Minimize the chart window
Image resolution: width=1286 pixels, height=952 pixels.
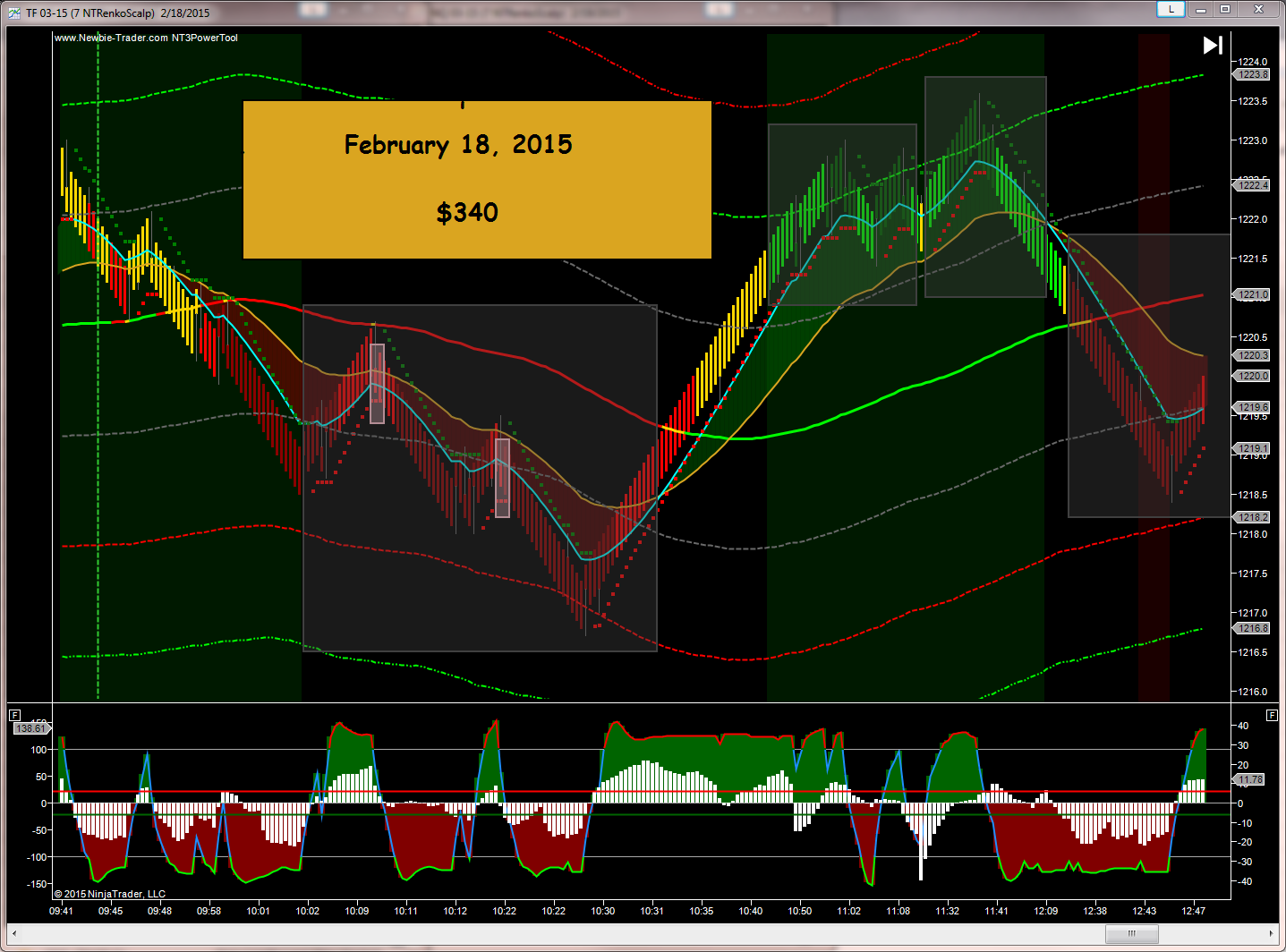click(x=1201, y=10)
